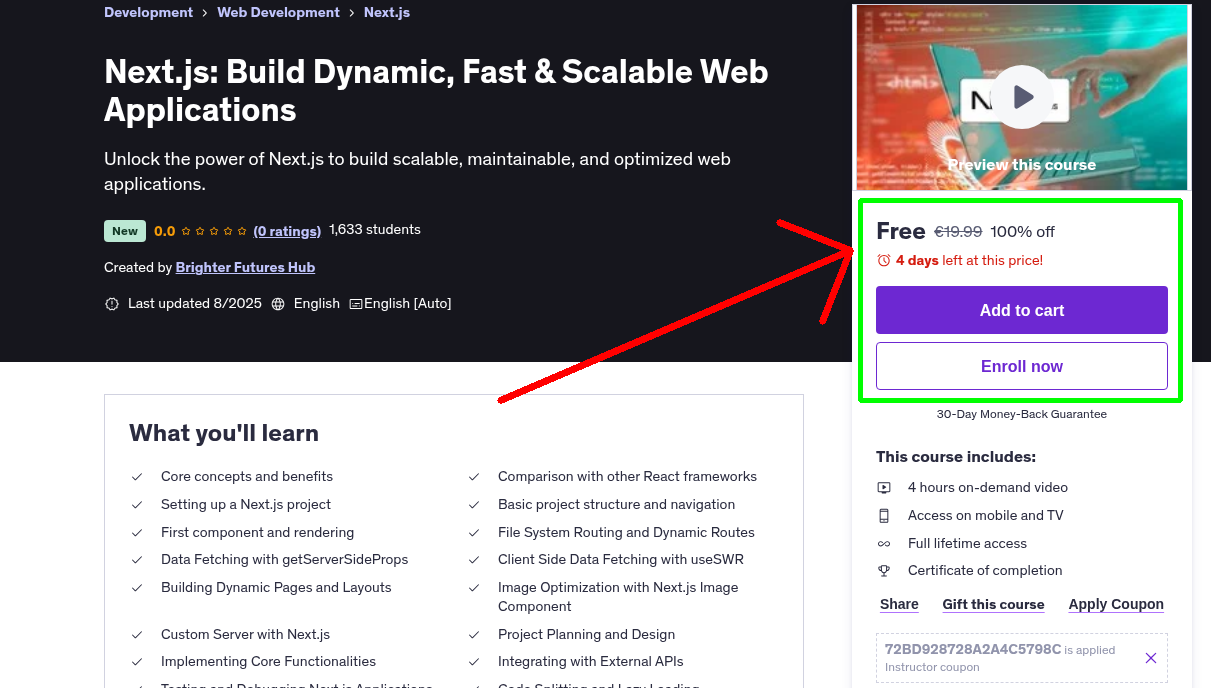Click 'Client Side Data Fetching with useSWR'

[x=621, y=560]
